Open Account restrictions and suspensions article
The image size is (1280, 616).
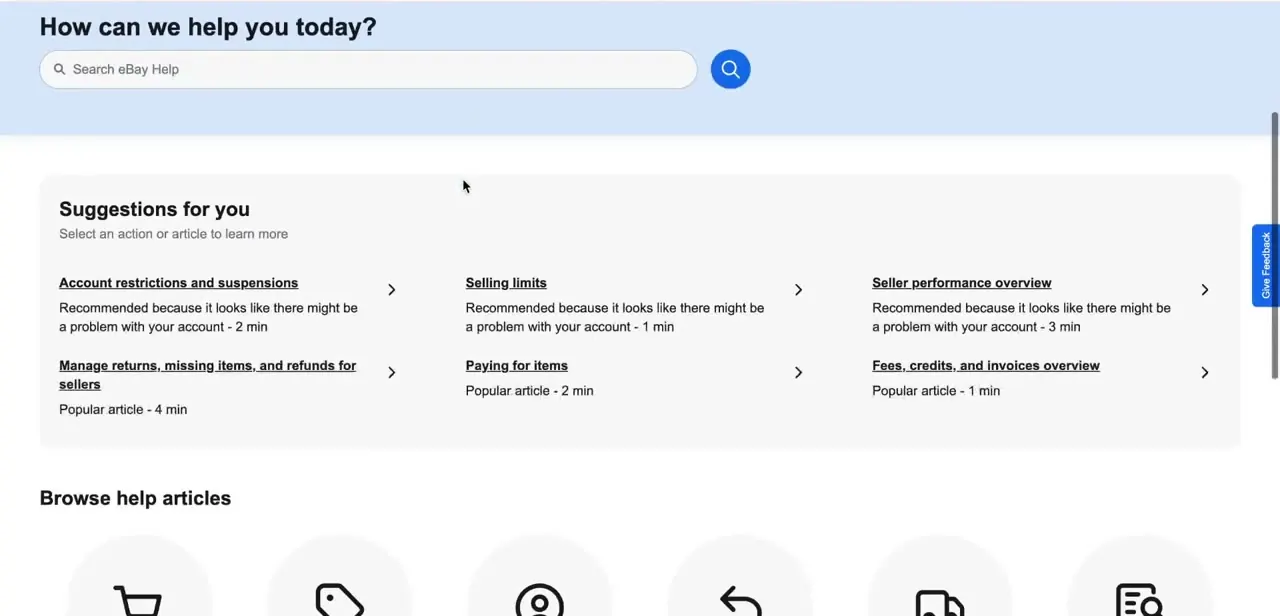(x=178, y=283)
